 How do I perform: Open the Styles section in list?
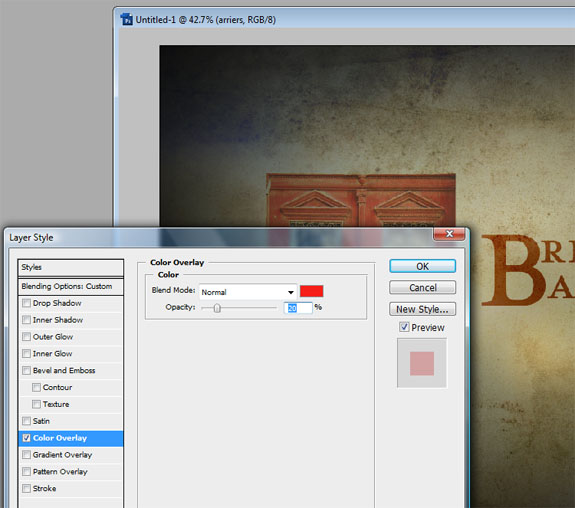click(x=71, y=267)
